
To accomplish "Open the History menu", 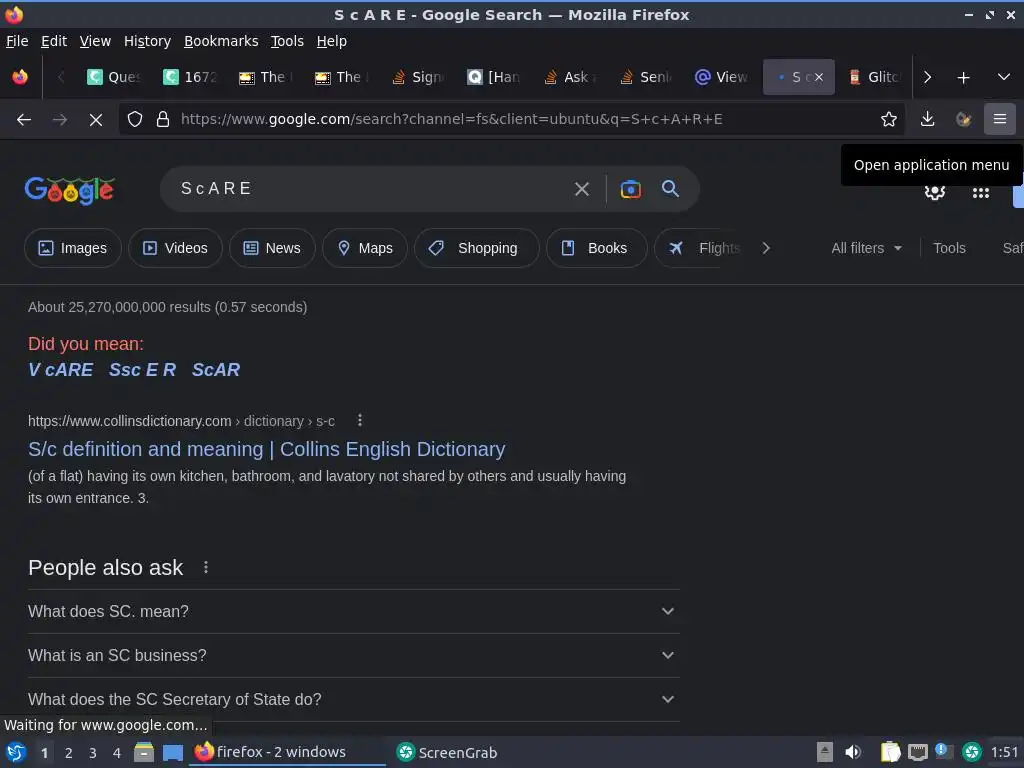I will tap(147, 41).
